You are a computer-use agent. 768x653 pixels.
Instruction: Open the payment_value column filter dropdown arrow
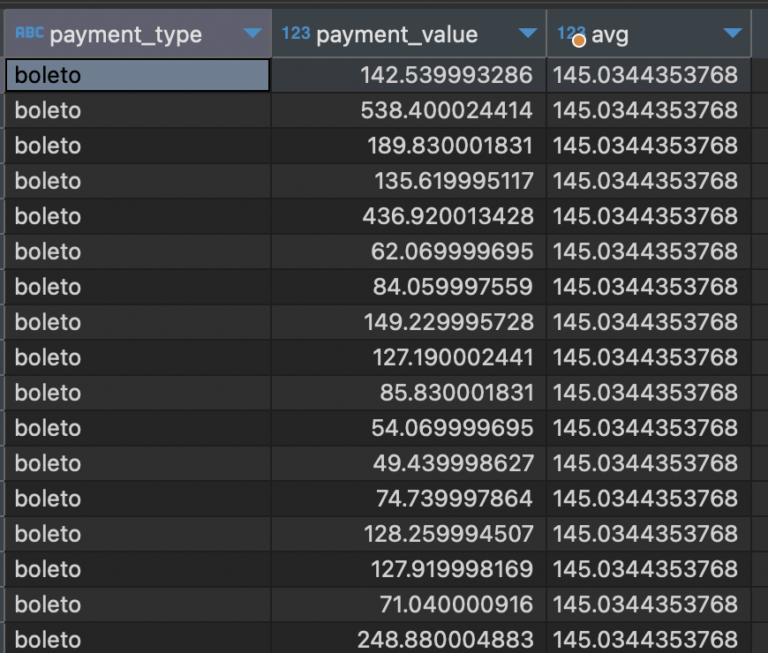point(528,35)
